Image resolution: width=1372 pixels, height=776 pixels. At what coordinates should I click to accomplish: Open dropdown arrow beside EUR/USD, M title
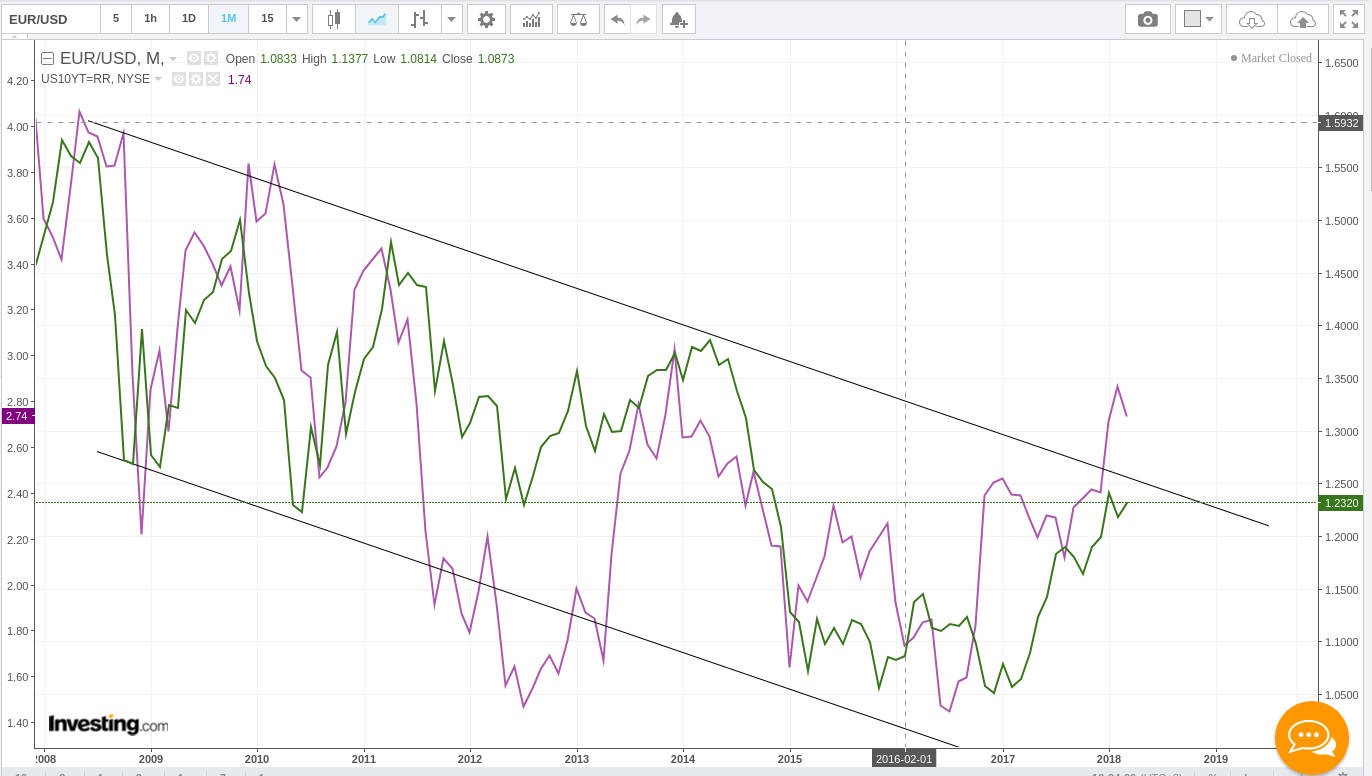tap(173, 59)
